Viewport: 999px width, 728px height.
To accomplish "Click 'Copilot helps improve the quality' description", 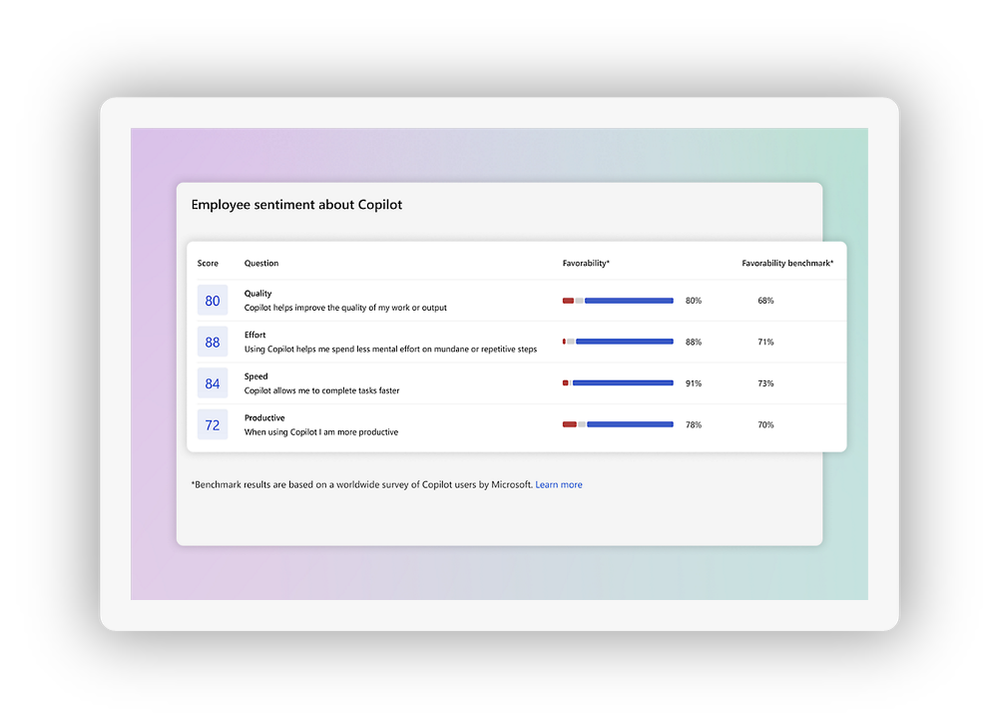I will click(x=345, y=308).
